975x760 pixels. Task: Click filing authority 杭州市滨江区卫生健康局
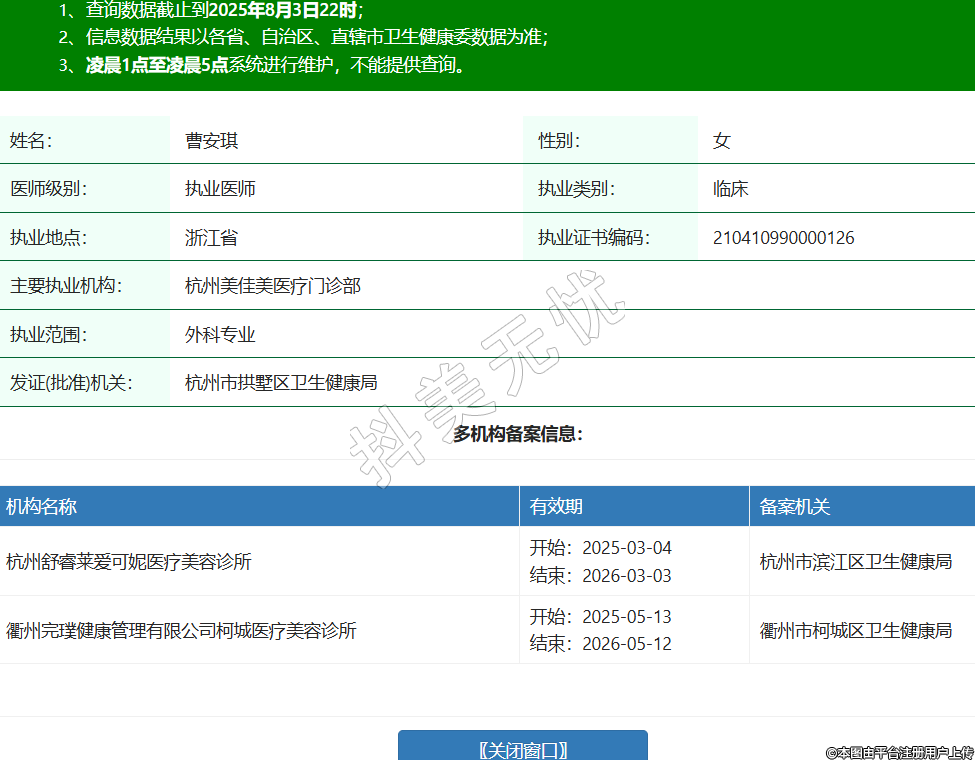click(x=855, y=562)
